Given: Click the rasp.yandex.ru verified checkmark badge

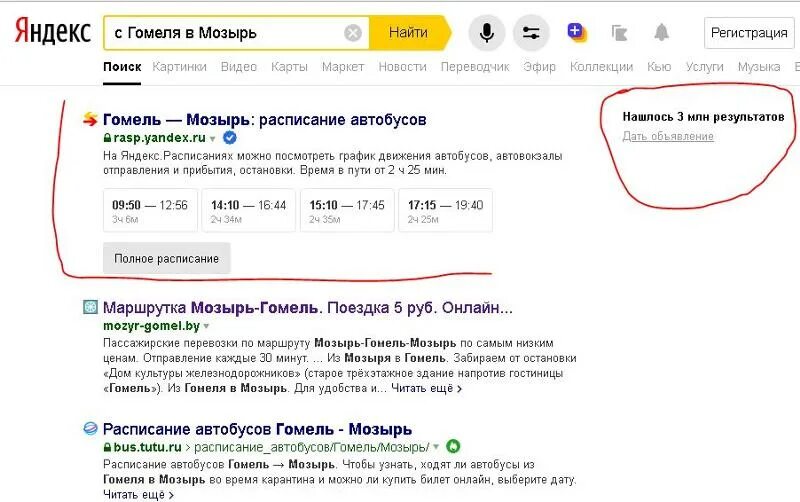Looking at the screenshot, I should pos(230,138).
